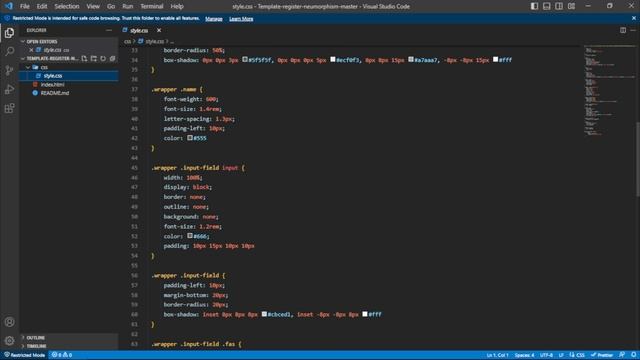Open the Terminal menu
640x360 pixels.
tap(152, 6)
